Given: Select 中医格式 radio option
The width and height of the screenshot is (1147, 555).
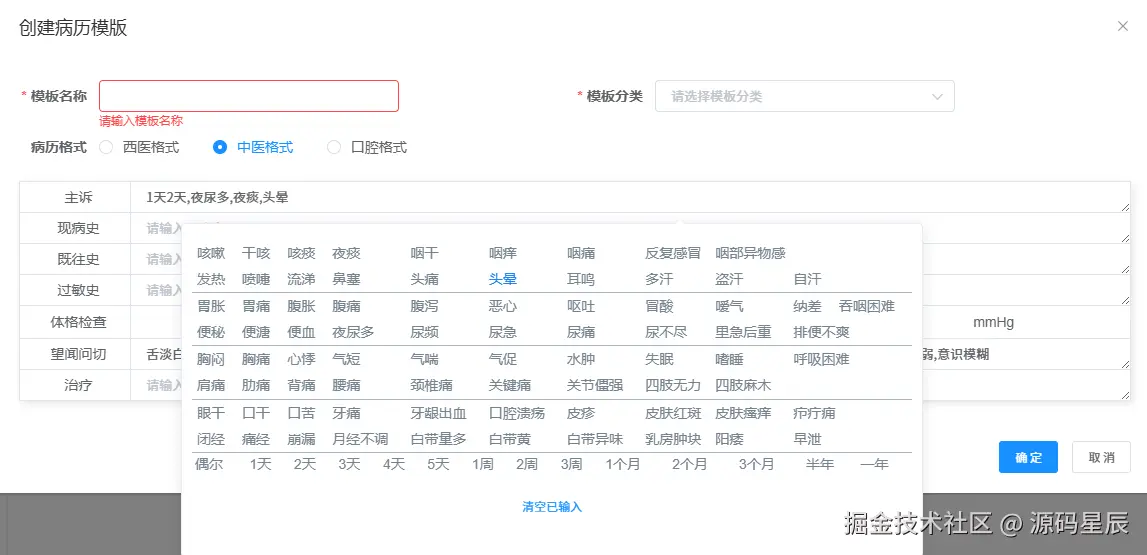Looking at the screenshot, I should [x=253, y=147].
